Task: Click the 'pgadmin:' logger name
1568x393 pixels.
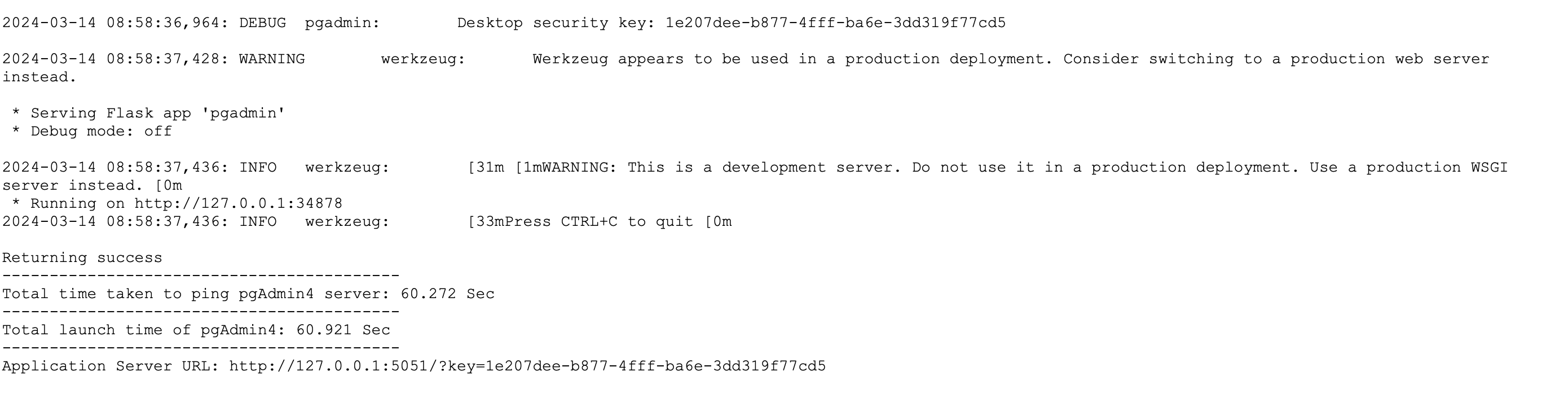Action: (x=342, y=23)
